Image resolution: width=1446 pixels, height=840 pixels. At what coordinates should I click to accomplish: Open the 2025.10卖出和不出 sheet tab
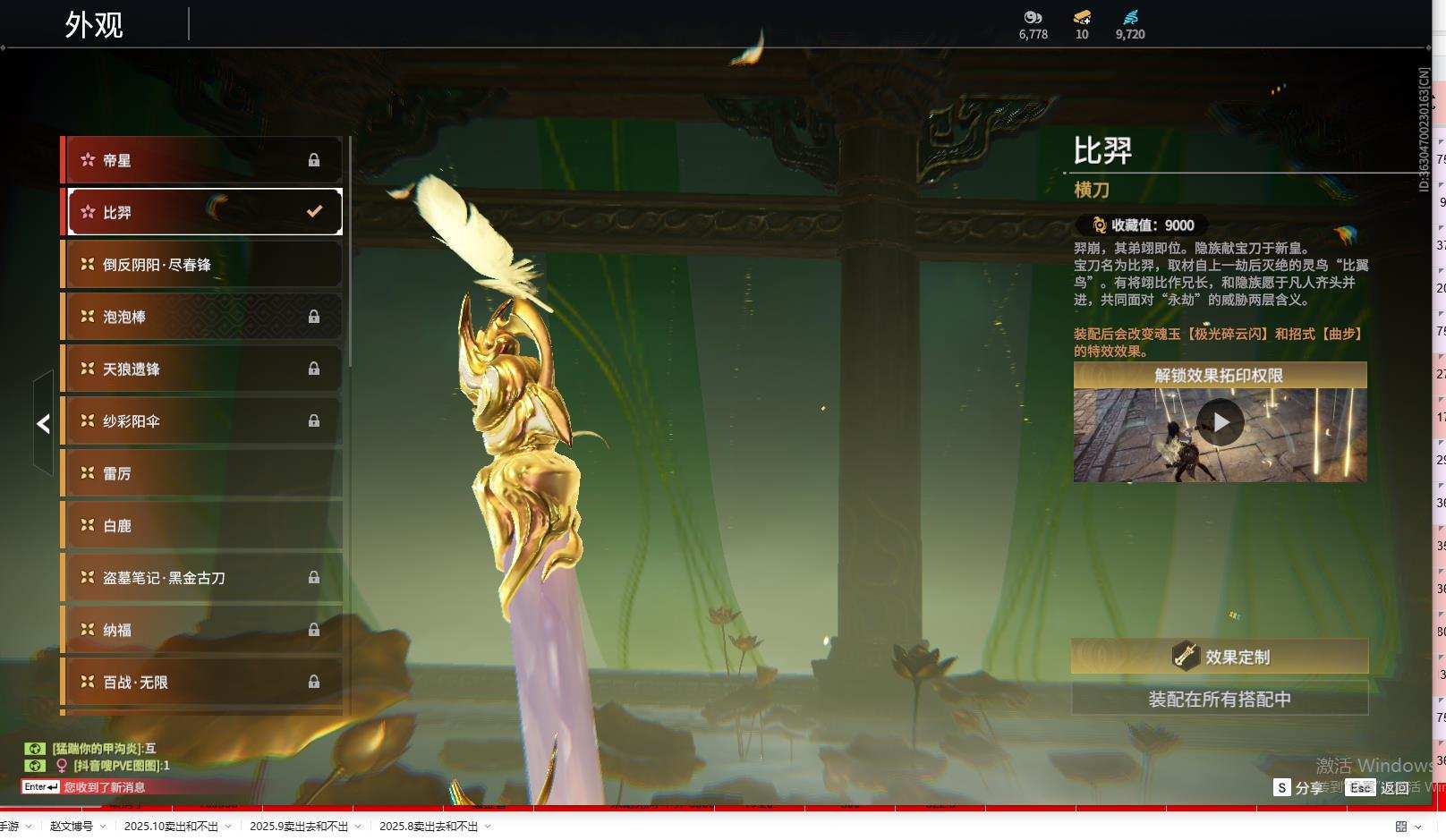click(x=171, y=827)
